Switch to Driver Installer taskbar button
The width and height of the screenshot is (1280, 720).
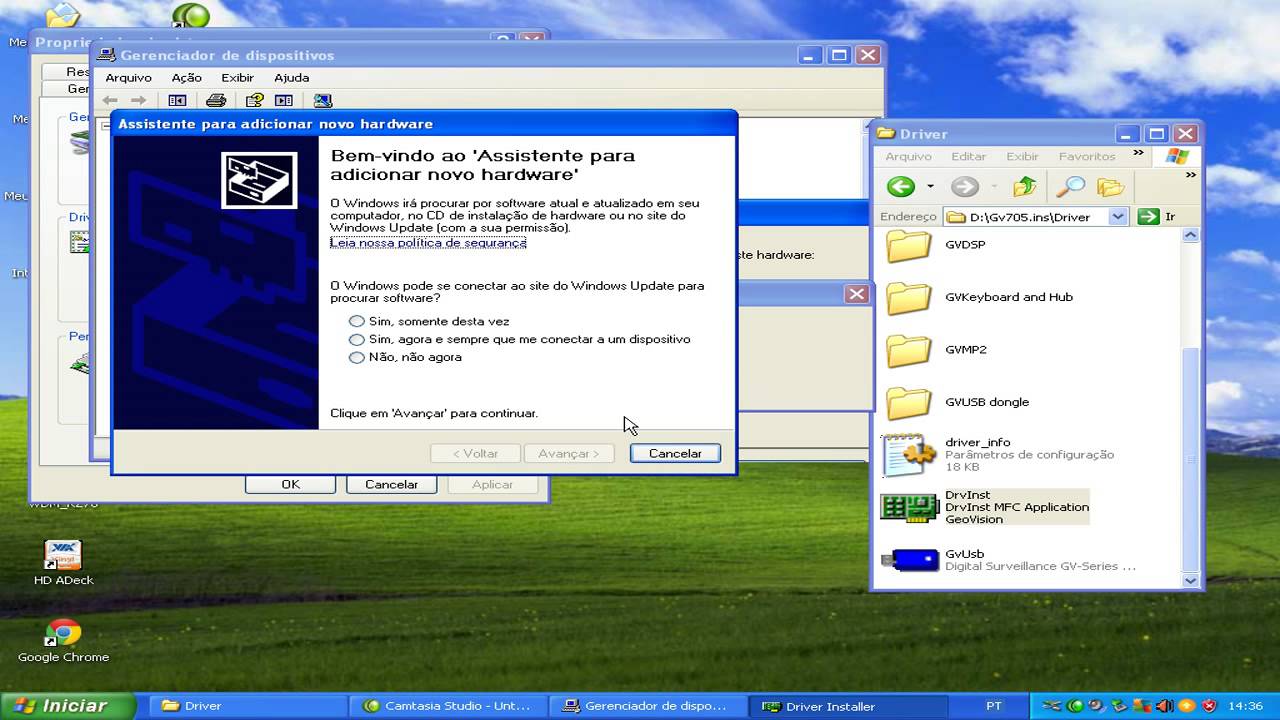848,706
